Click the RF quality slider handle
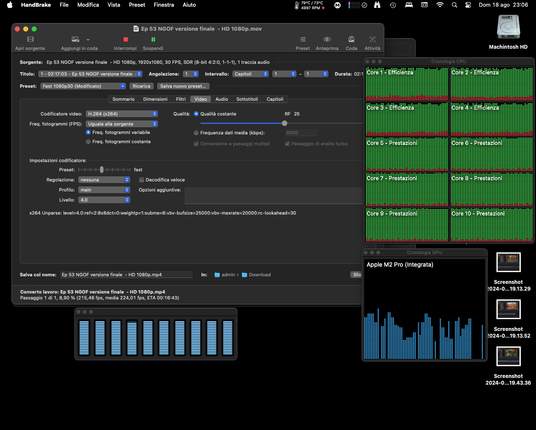Viewport: 536px width, 430px height. pyautogui.click(x=284, y=123)
